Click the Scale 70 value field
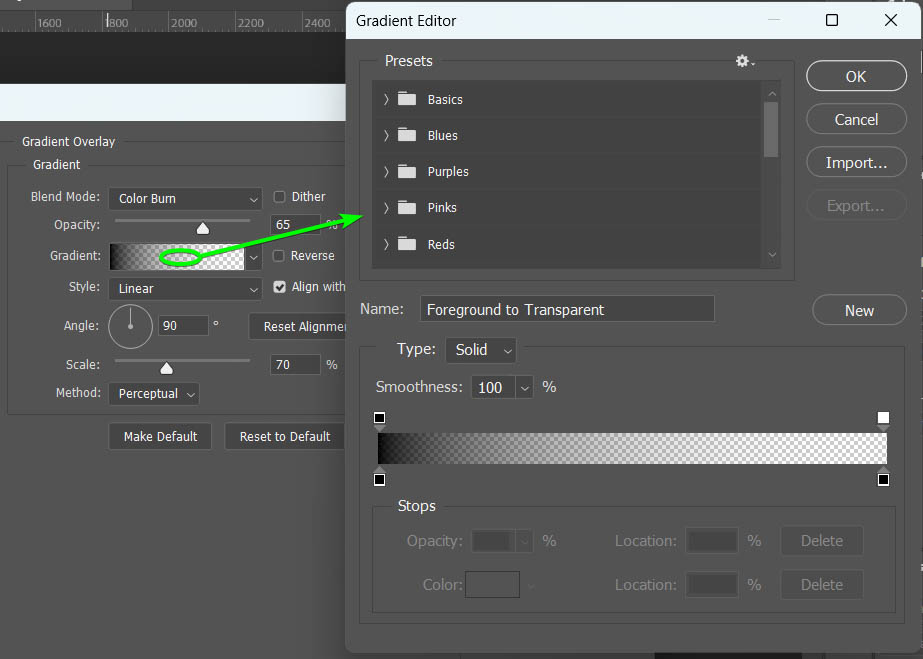This screenshot has width=923, height=659. tap(295, 365)
